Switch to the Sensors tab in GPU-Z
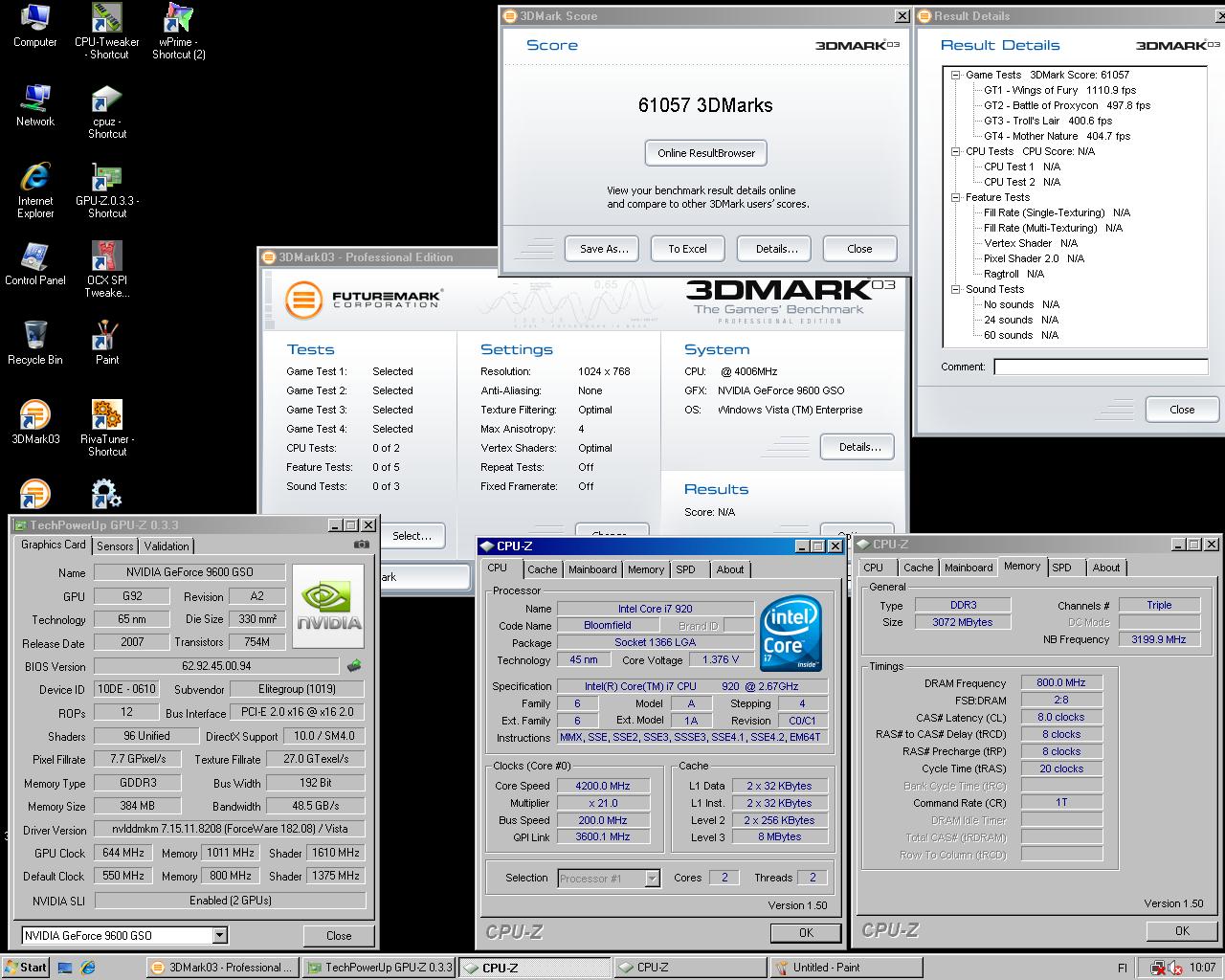 click(115, 546)
